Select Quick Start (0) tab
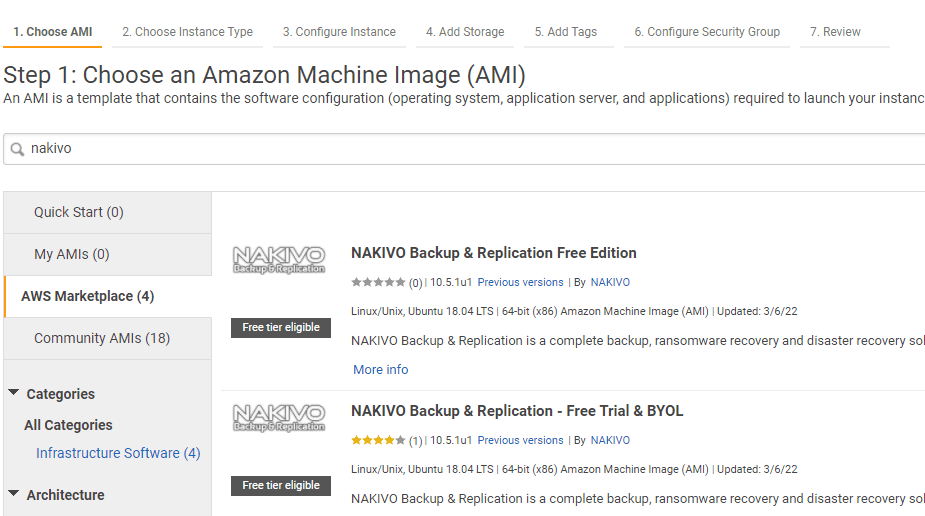Viewport: 925px width, 516px height. click(107, 212)
